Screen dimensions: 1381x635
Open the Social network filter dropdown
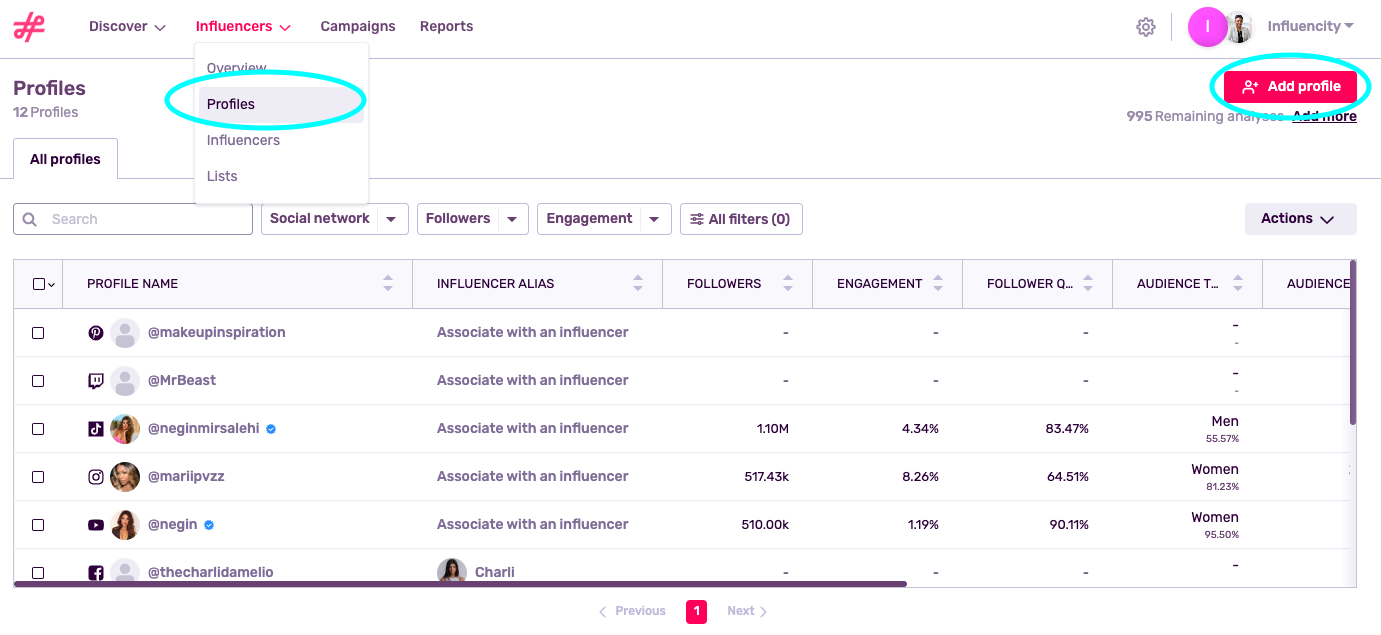[334, 218]
